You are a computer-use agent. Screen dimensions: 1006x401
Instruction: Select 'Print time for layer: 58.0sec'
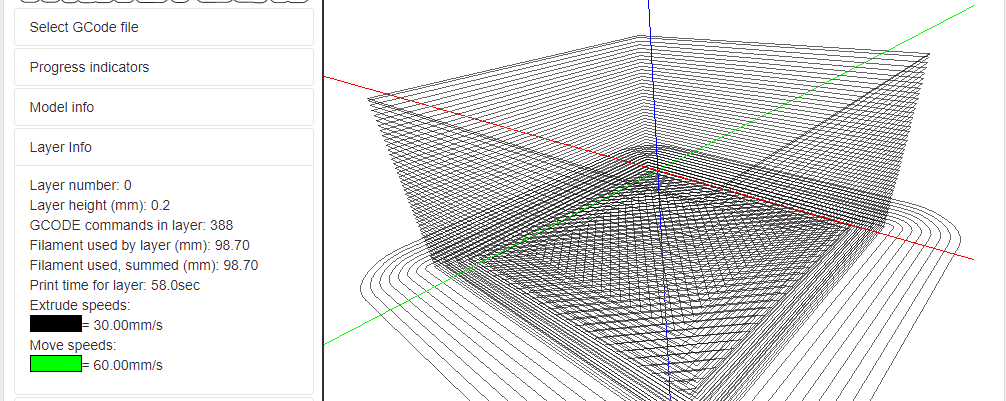pyautogui.click(x=115, y=285)
